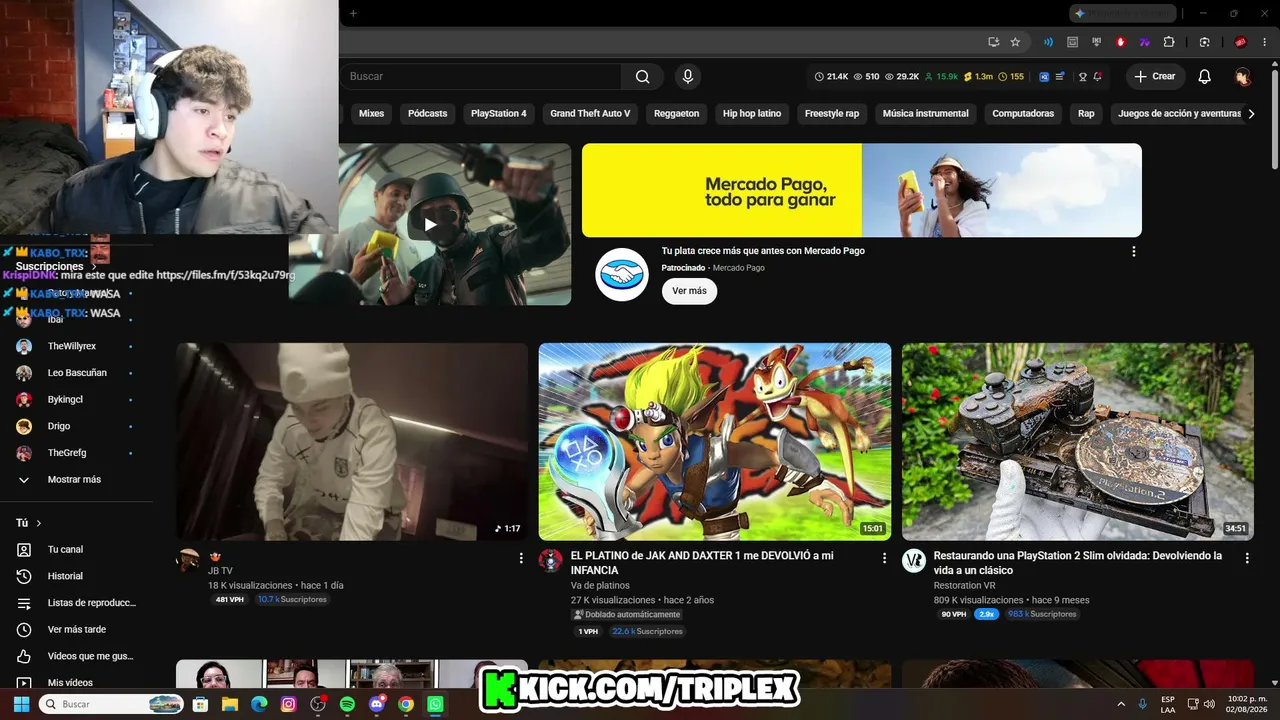Open Spotify from the taskbar
Screen dimensions: 1280x720
[347, 704]
